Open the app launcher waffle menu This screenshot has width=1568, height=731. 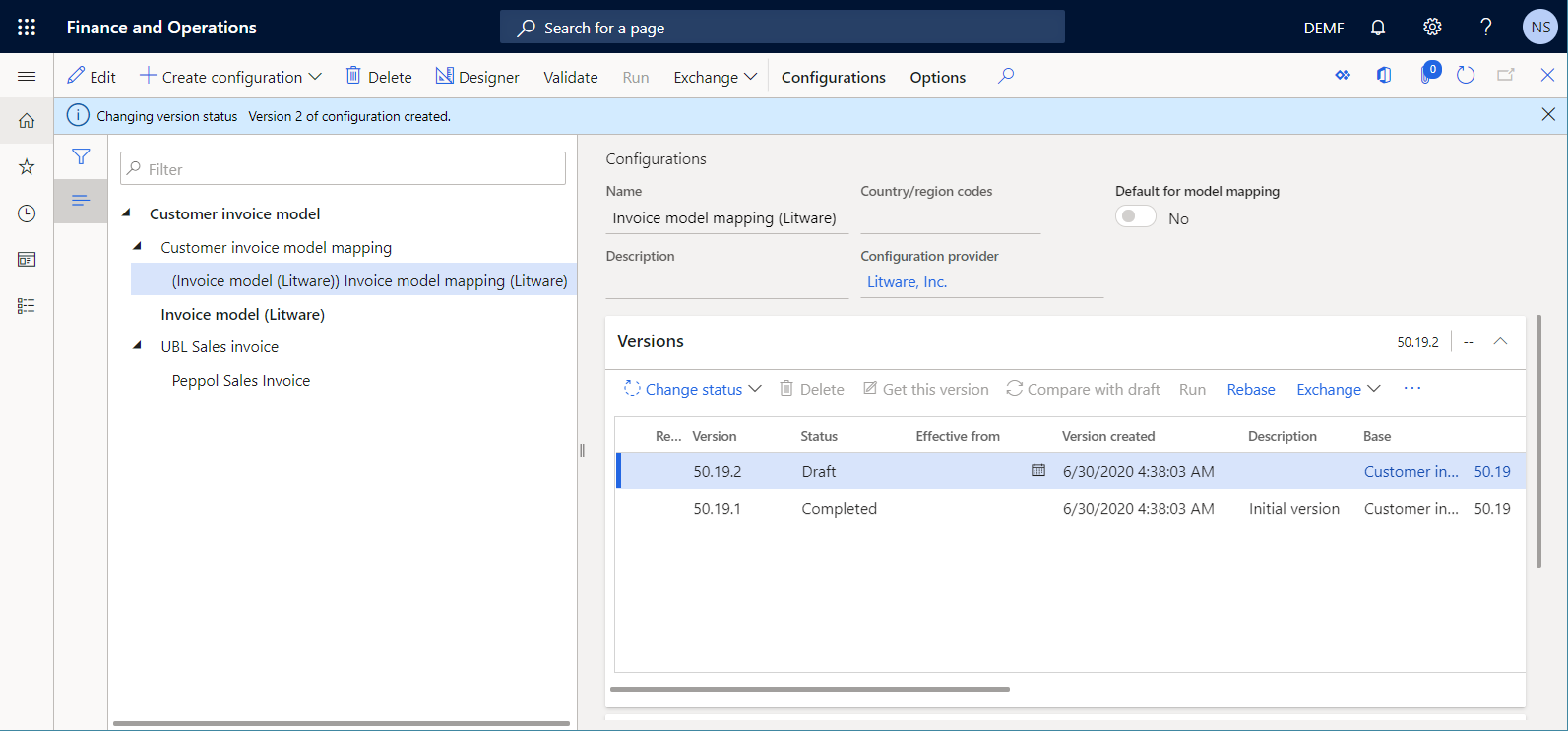27,27
